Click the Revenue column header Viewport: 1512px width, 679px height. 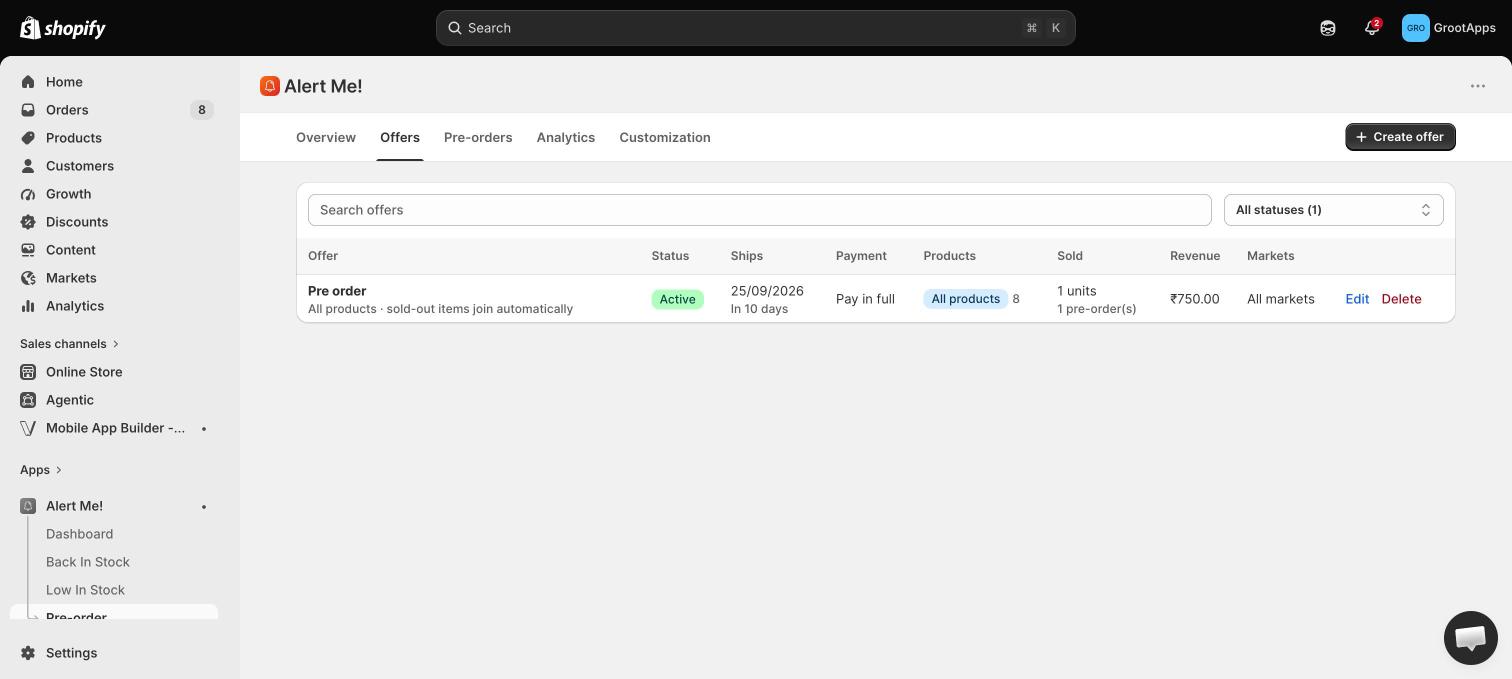(1195, 256)
